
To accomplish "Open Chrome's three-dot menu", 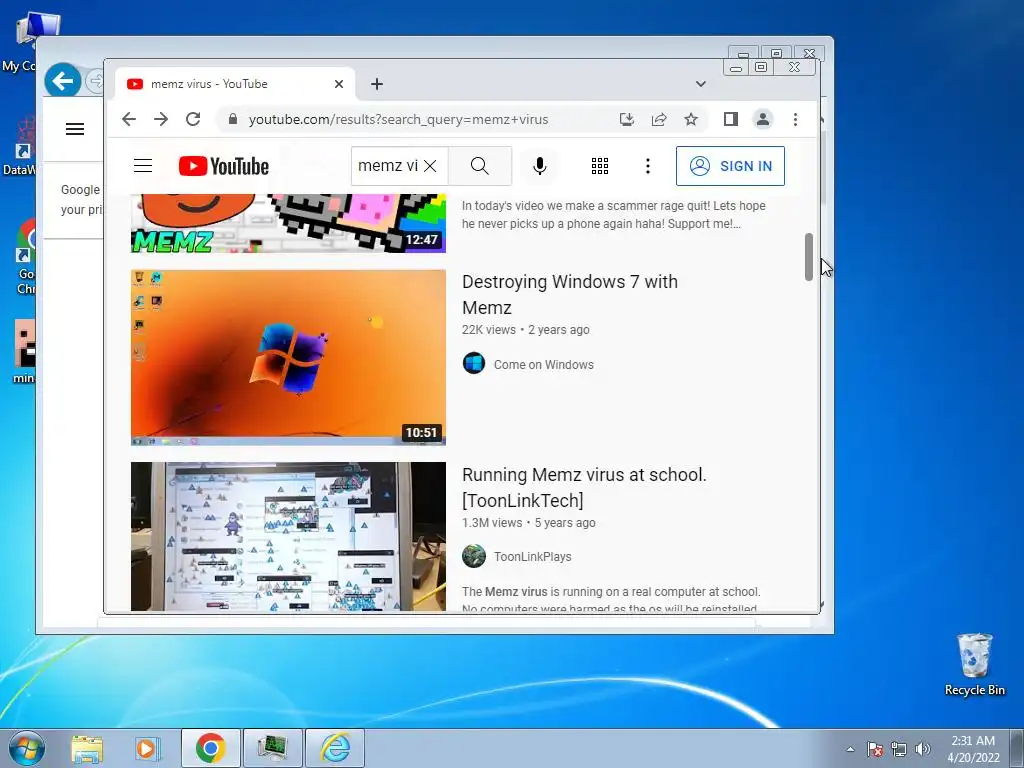I will pos(795,119).
